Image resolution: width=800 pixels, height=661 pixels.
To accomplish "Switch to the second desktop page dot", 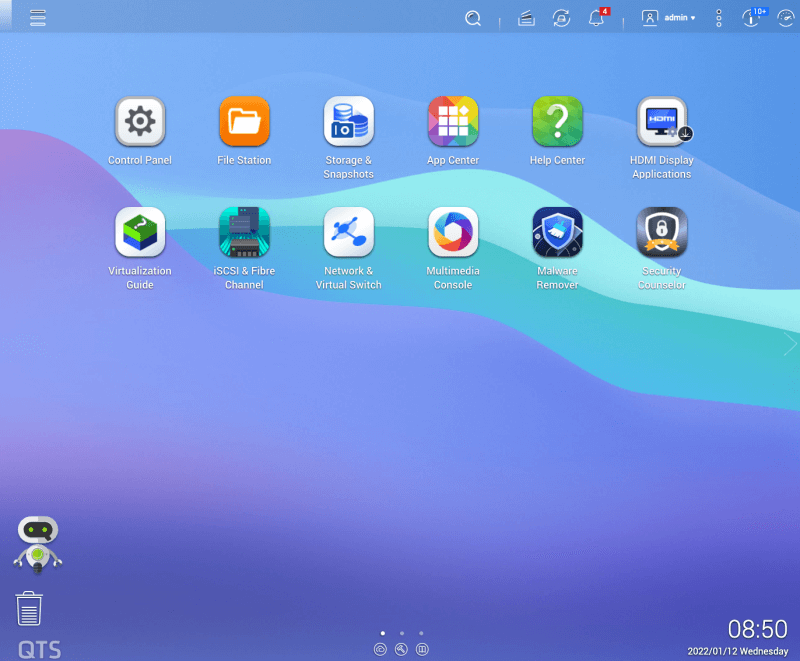I will (402, 633).
